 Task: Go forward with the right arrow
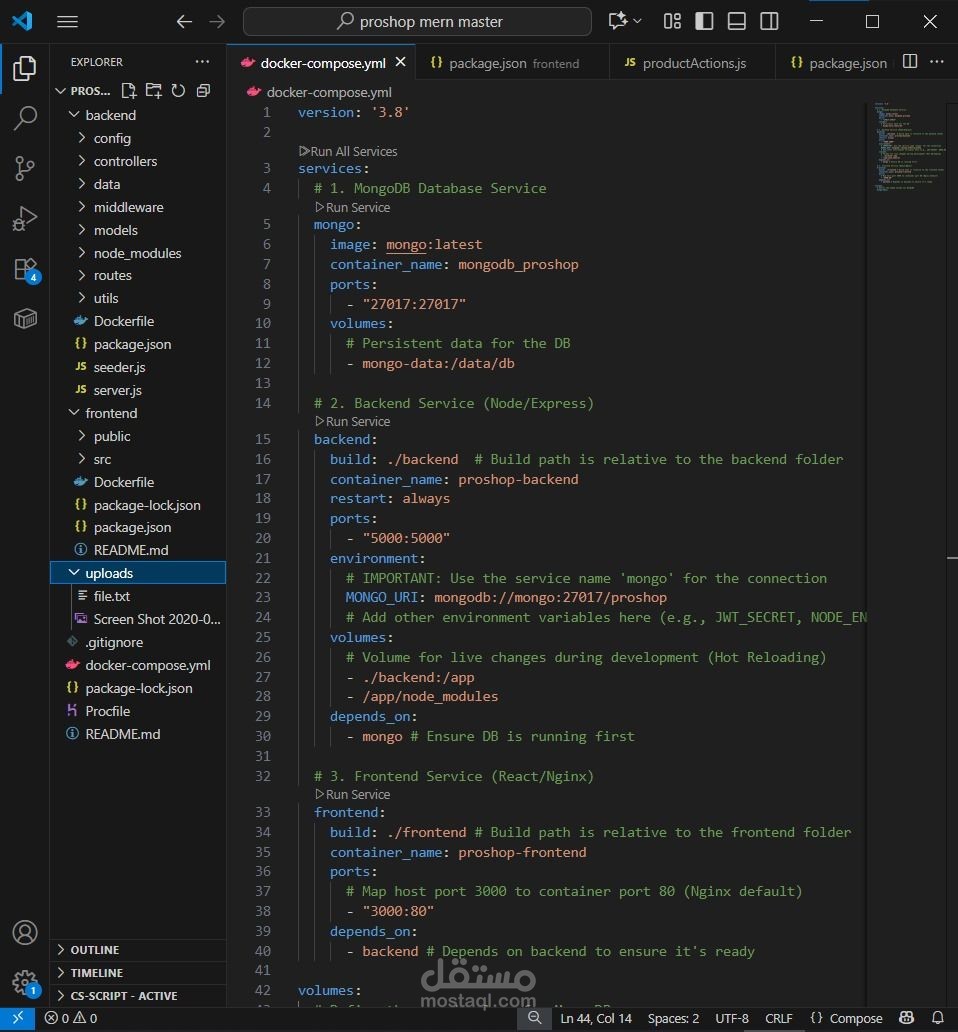coord(217,22)
